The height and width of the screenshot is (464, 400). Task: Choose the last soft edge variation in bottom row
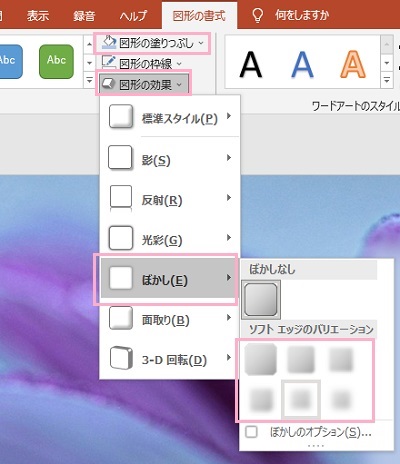[x=341, y=399]
